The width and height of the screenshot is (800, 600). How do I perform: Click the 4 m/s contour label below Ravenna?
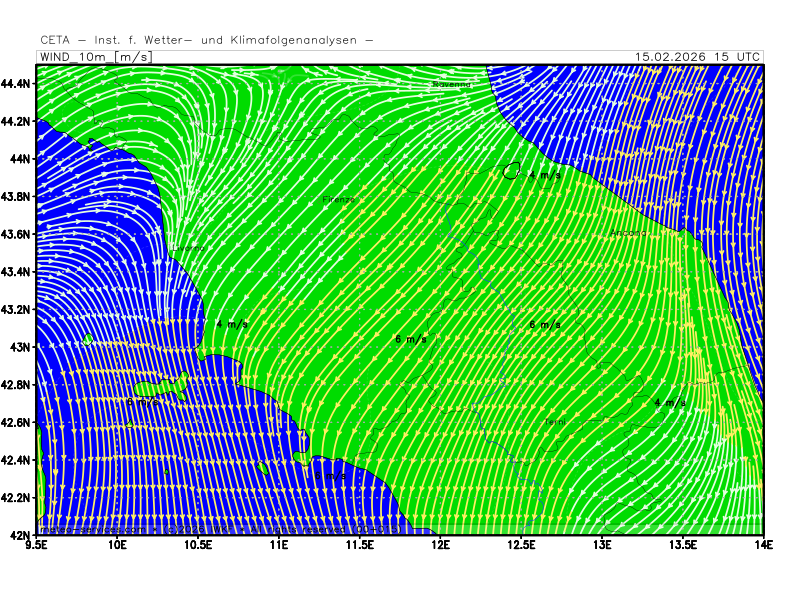point(544,175)
